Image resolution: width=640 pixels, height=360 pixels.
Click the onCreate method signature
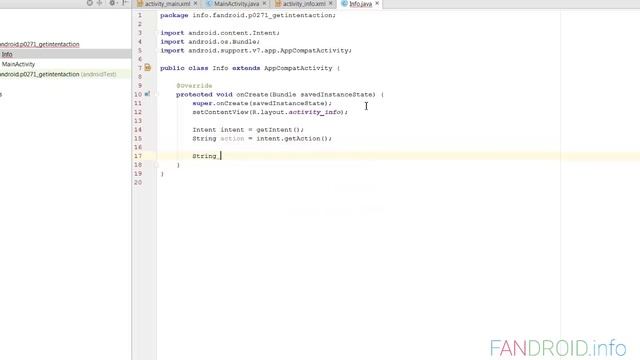(x=280, y=94)
